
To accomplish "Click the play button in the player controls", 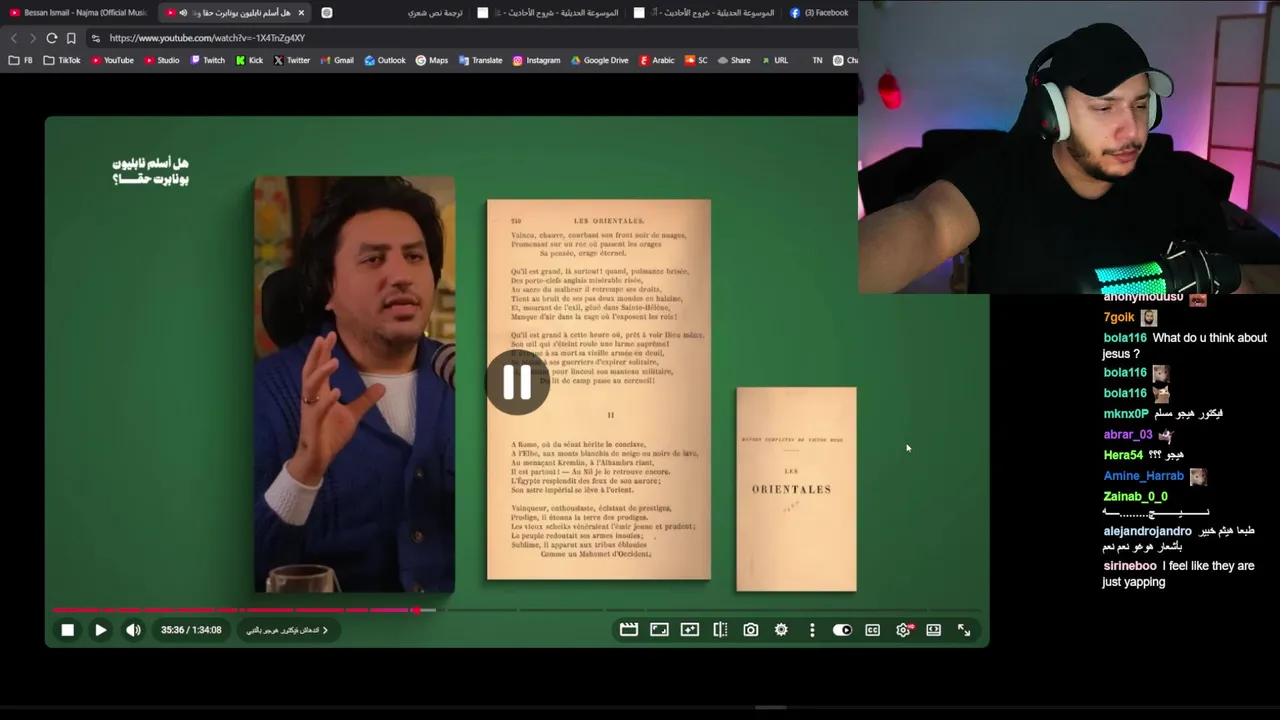I will 101,630.
